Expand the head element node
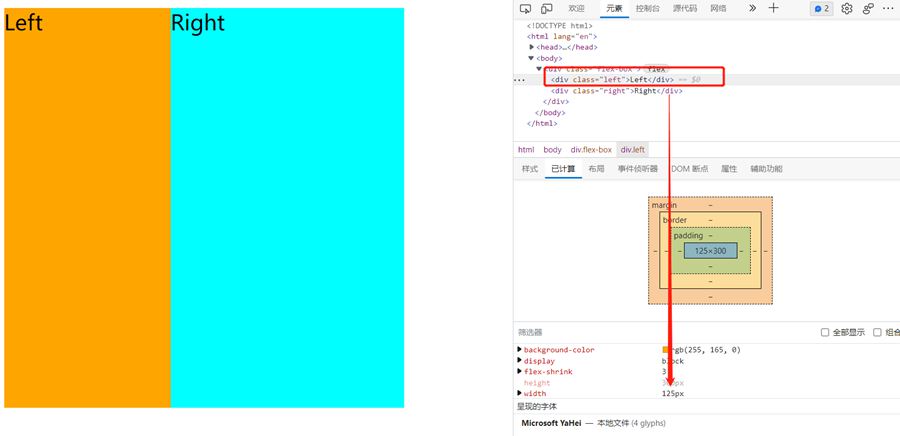The image size is (900, 436). pos(532,47)
